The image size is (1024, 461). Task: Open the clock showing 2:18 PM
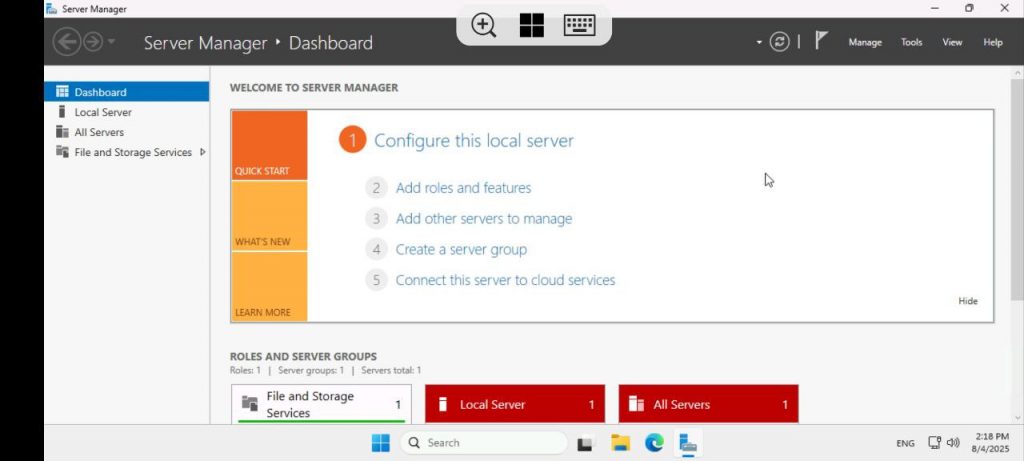pyautogui.click(x=992, y=443)
